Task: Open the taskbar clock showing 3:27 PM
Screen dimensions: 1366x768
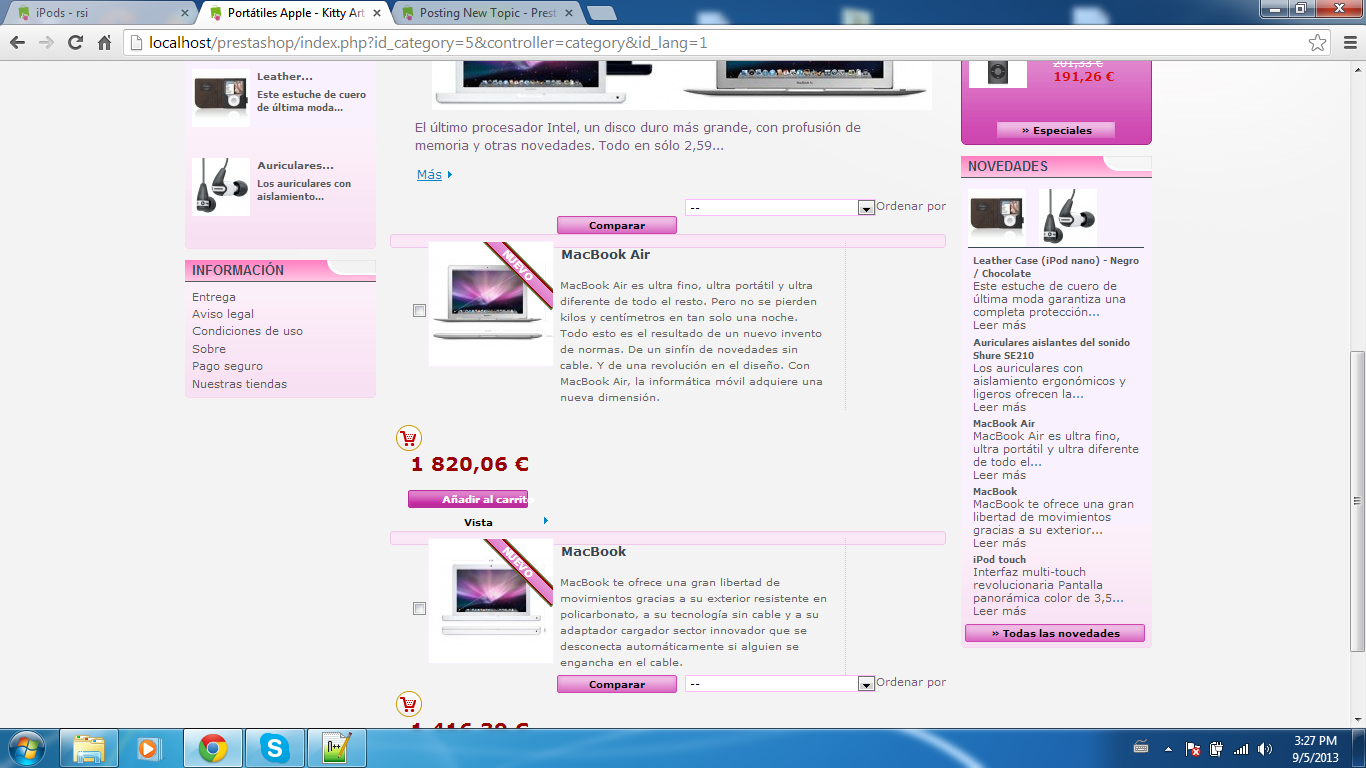Action: (1315, 749)
